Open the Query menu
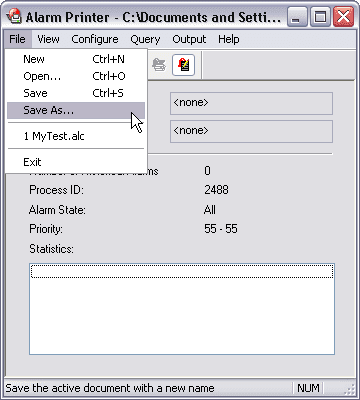The height and width of the screenshot is (400, 360). tap(145, 39)
